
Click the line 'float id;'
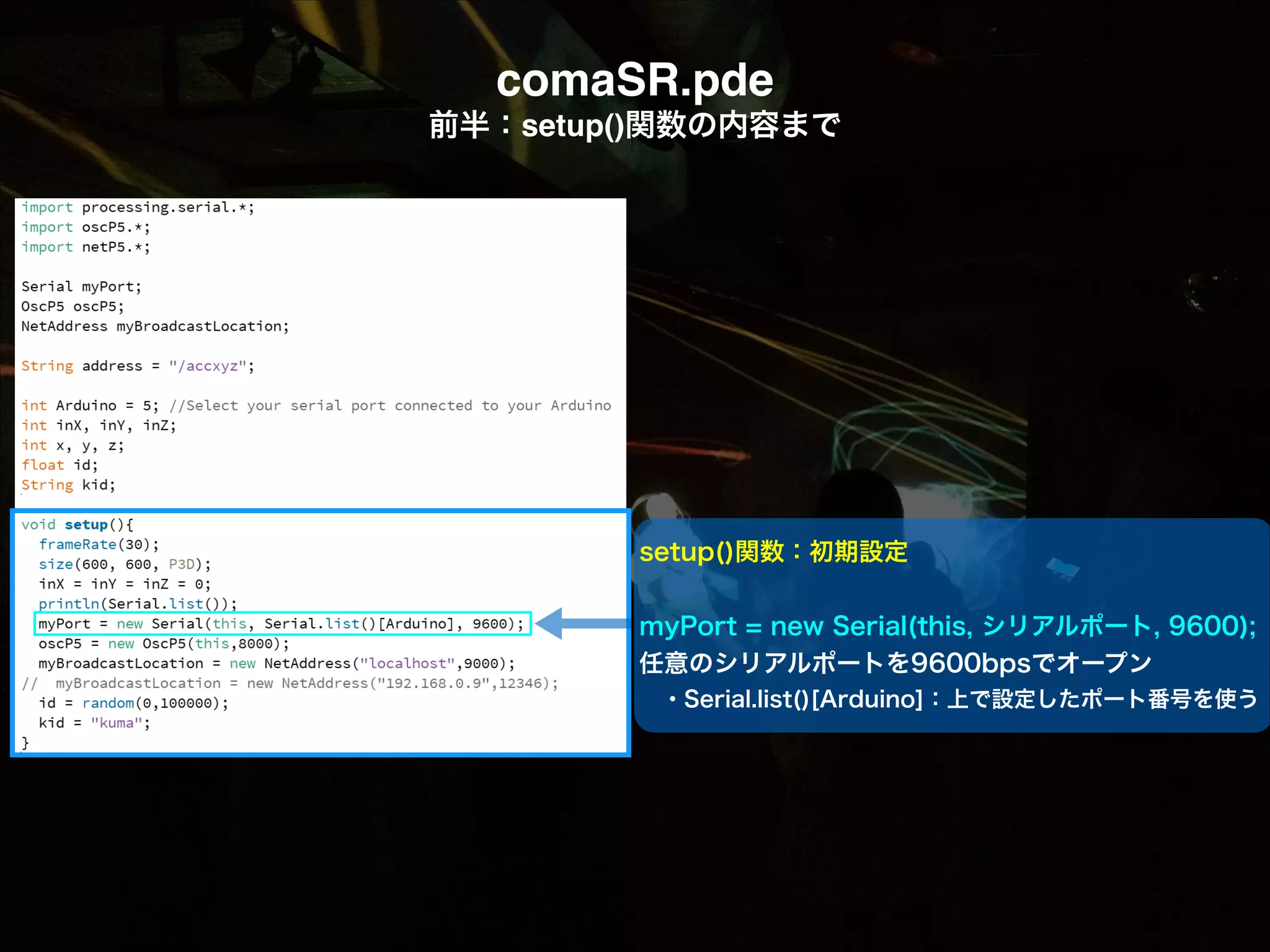(60, 465)
